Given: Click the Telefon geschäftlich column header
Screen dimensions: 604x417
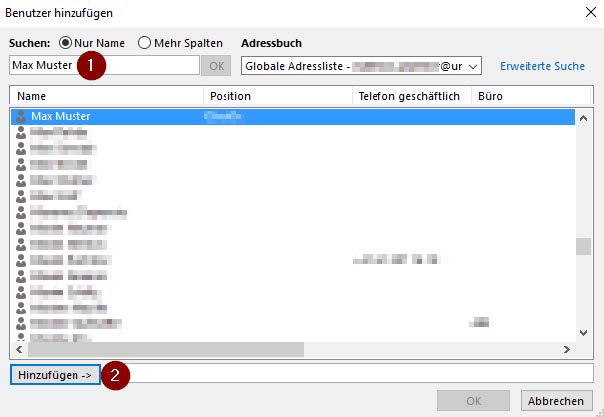Looking at the screenshot, I should [x=408, y=97].
